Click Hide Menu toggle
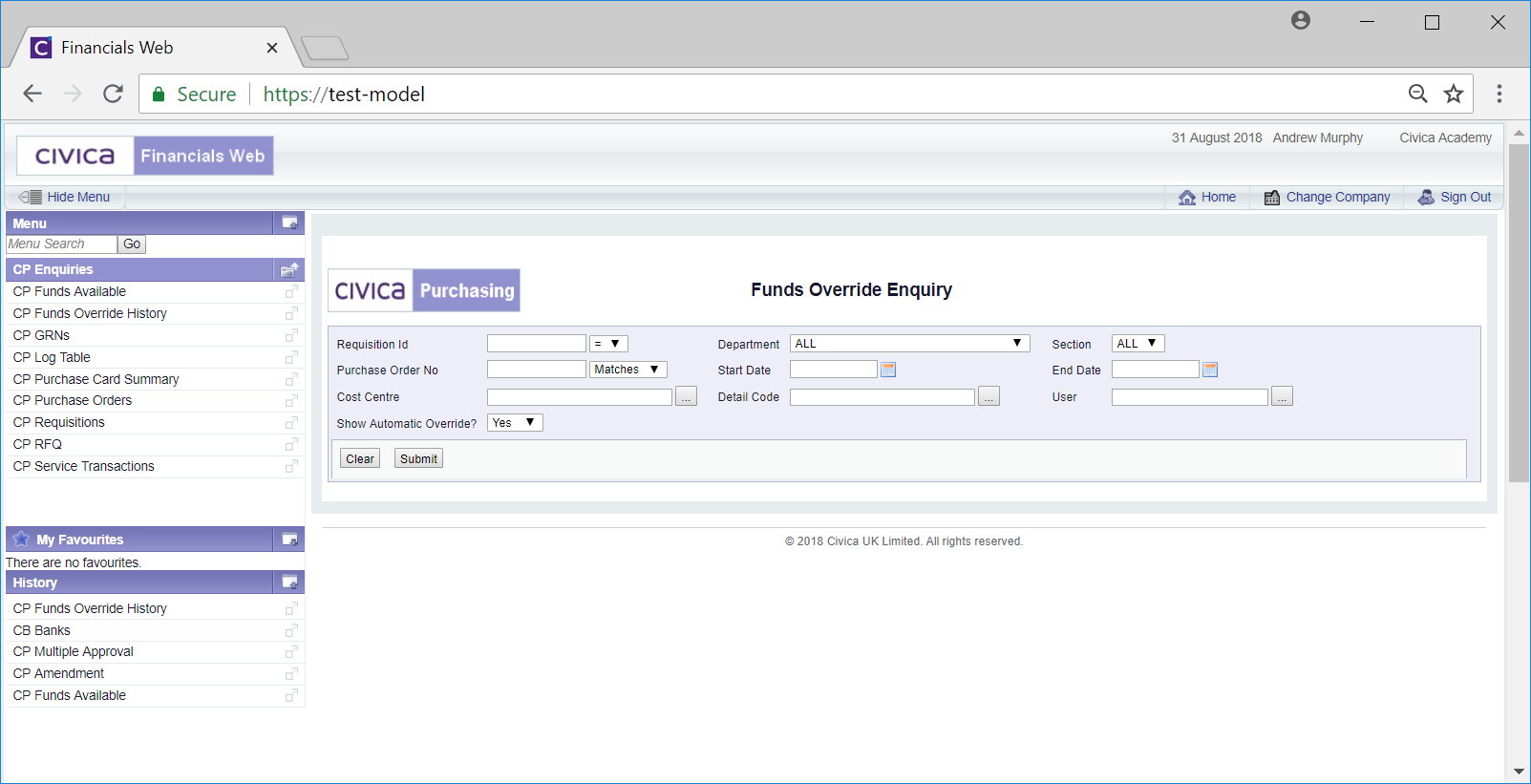This screenshot has height=784, width=1531. pyautogui.click(x=65, y=197)
